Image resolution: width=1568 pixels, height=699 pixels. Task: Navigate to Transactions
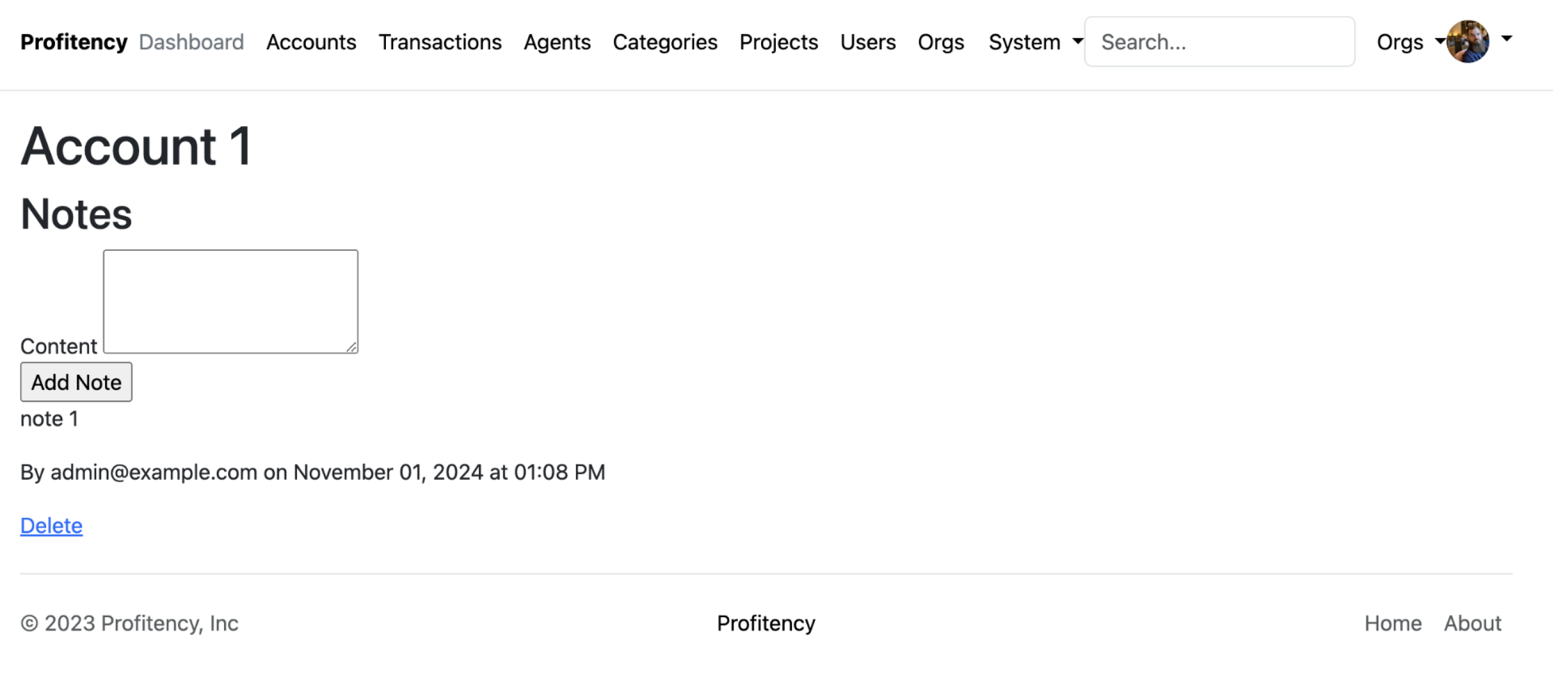pos(439,42)
